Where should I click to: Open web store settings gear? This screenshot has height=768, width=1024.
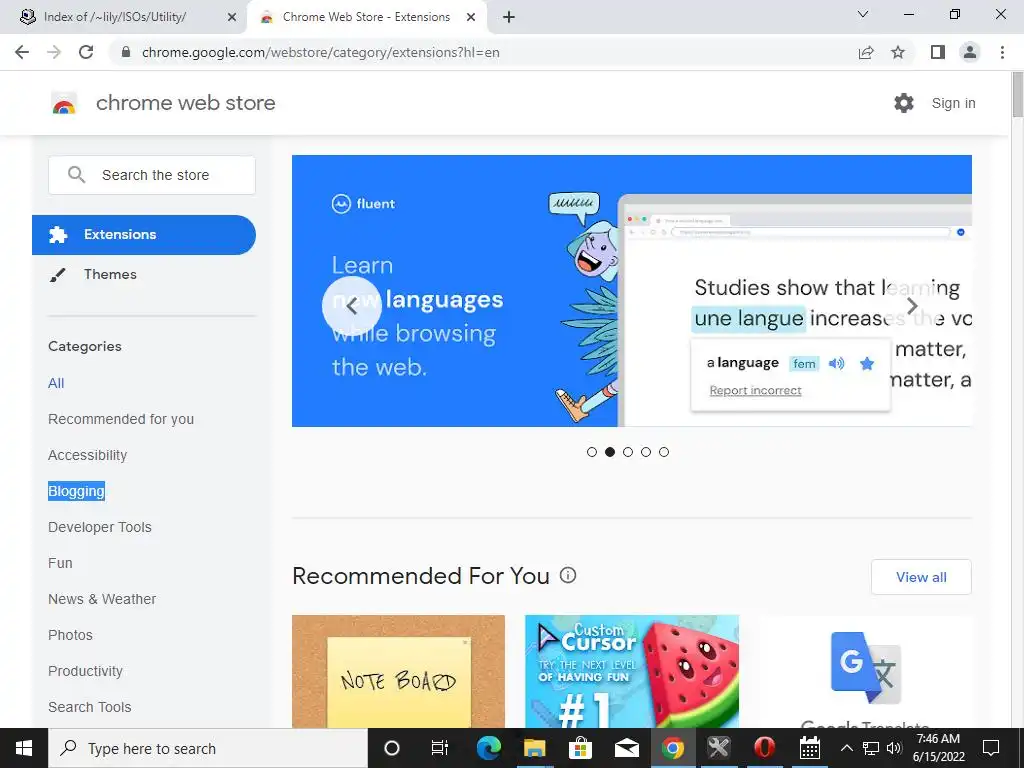[904, 103]
